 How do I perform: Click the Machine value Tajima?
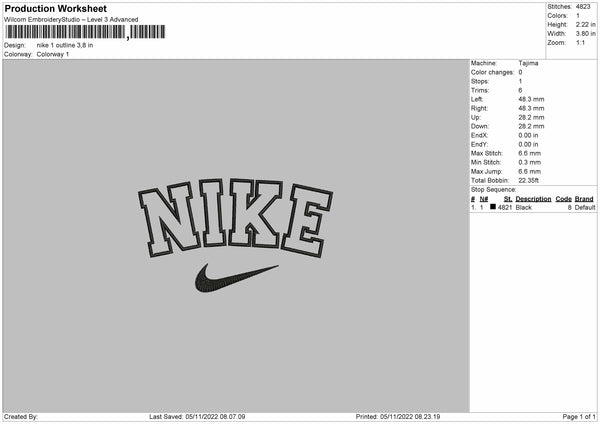pyautogui.click(x=528, y=63)
